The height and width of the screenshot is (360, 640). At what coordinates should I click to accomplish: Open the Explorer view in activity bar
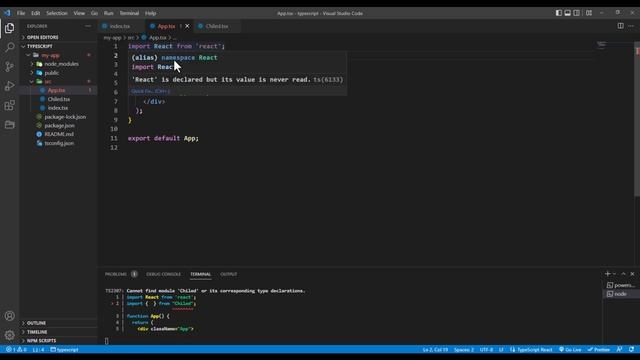pos(9,28)
